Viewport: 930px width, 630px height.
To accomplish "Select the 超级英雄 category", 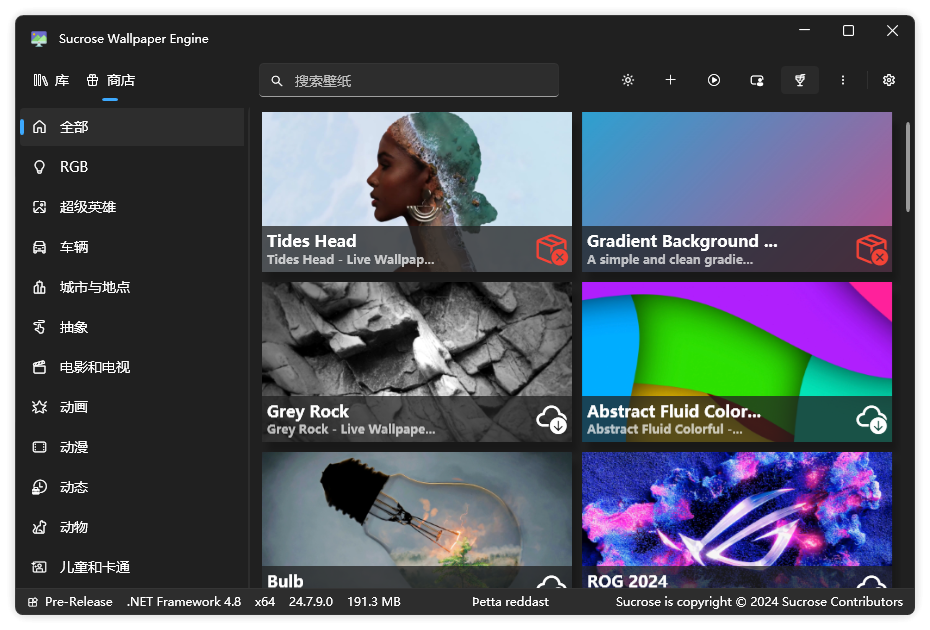I will point(132,207).
